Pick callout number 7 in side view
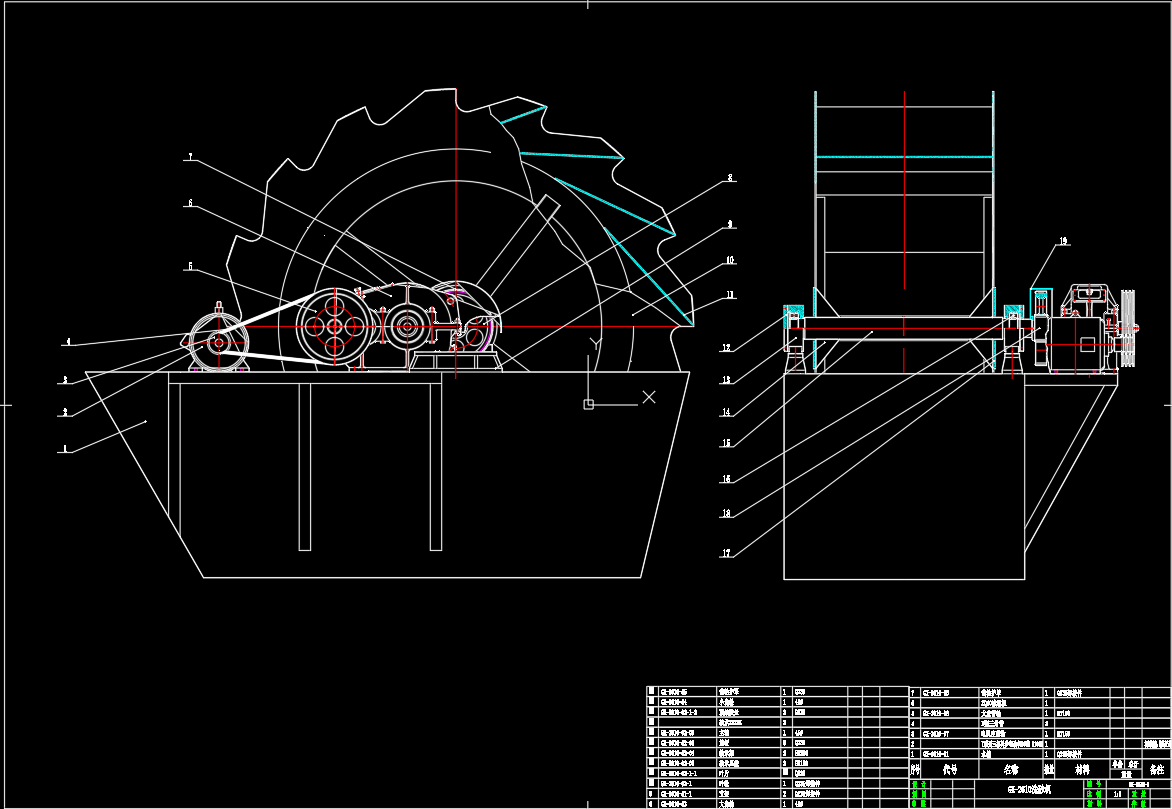Viewport: 1172px width, 809px height. 190,158
